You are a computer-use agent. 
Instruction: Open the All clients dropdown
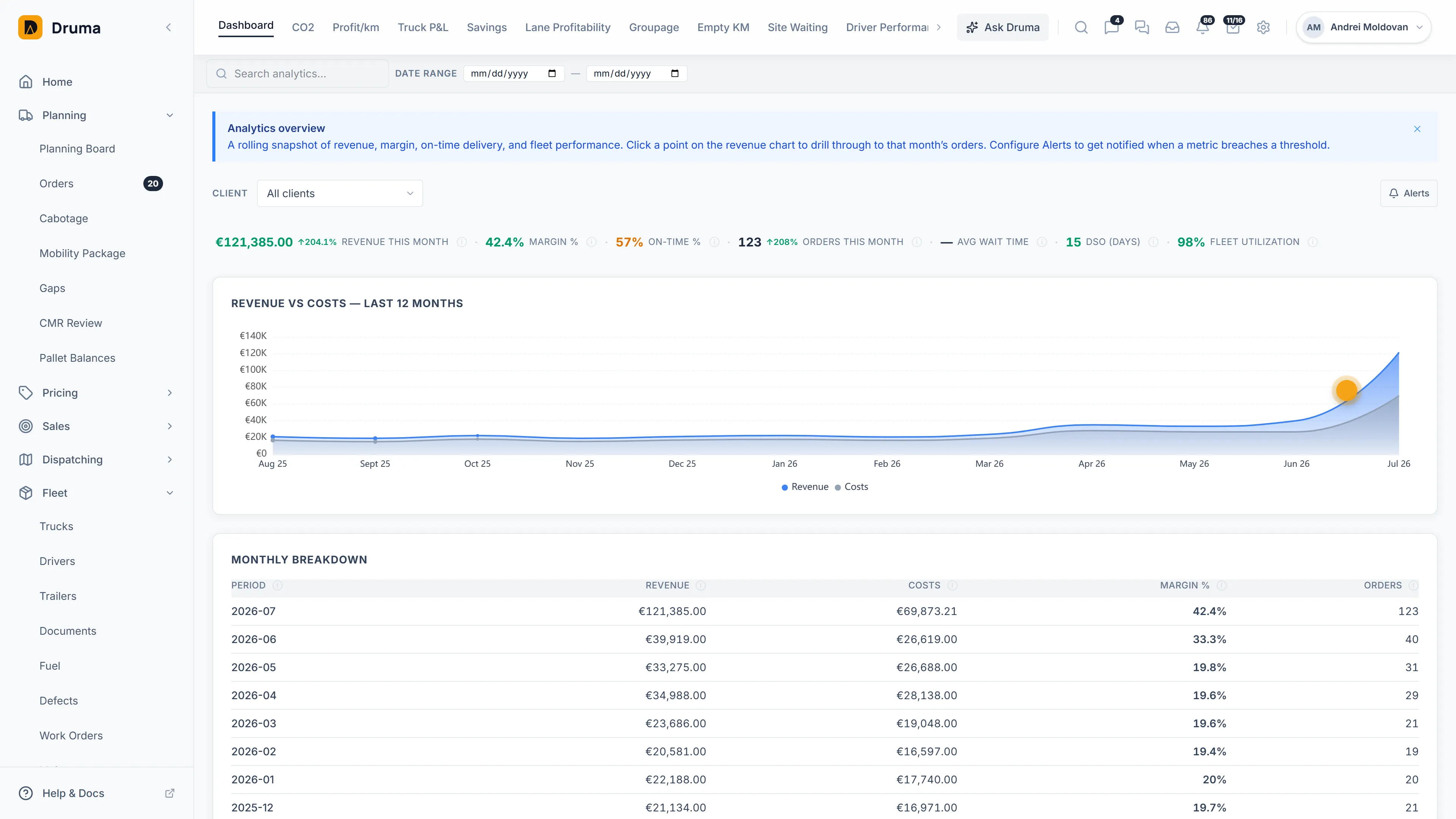[x=340, y=193]
